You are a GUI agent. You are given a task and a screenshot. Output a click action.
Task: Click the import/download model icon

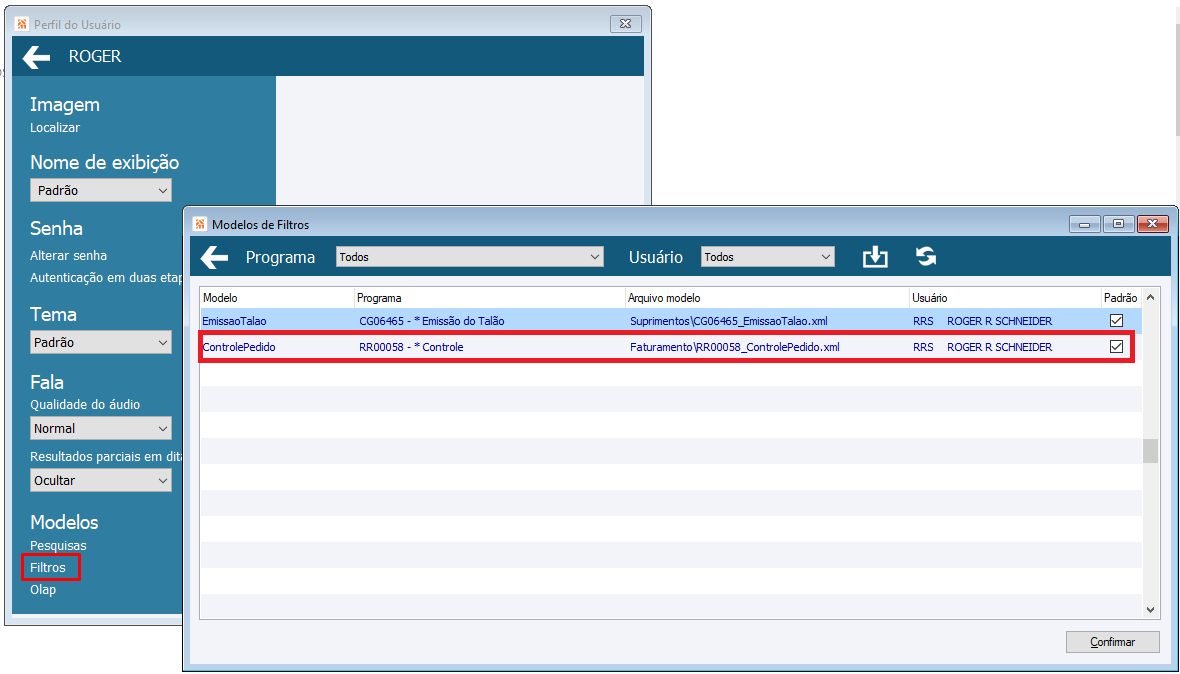(x=874, y=257)
